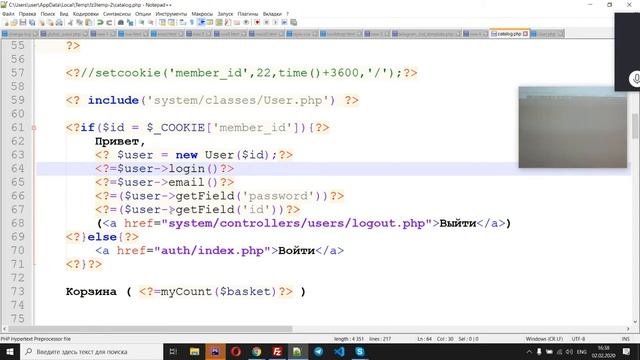Open Chrome browser from the taskbar
640x360 pixels.
click(x=256, y=352)
